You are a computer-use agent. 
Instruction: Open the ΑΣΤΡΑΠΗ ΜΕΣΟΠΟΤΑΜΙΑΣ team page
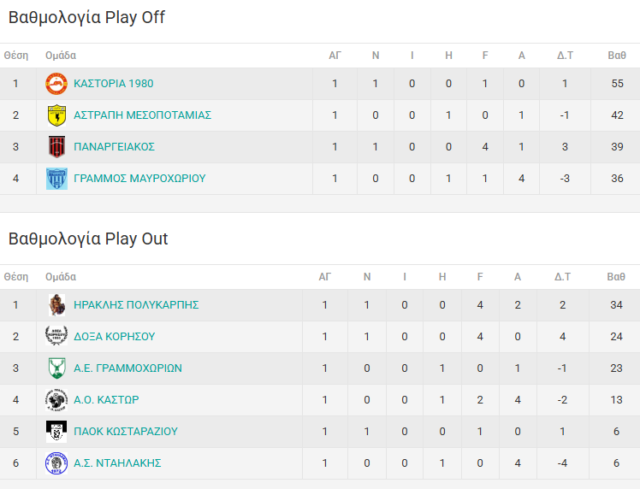(142, 115)
